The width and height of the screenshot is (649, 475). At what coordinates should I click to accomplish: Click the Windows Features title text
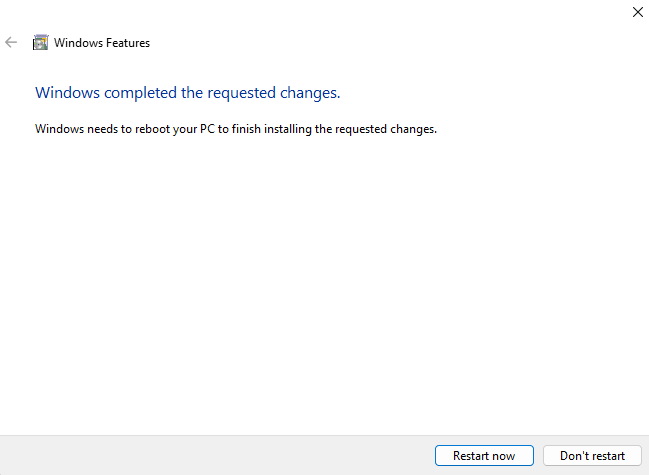(x=102, y=43)
